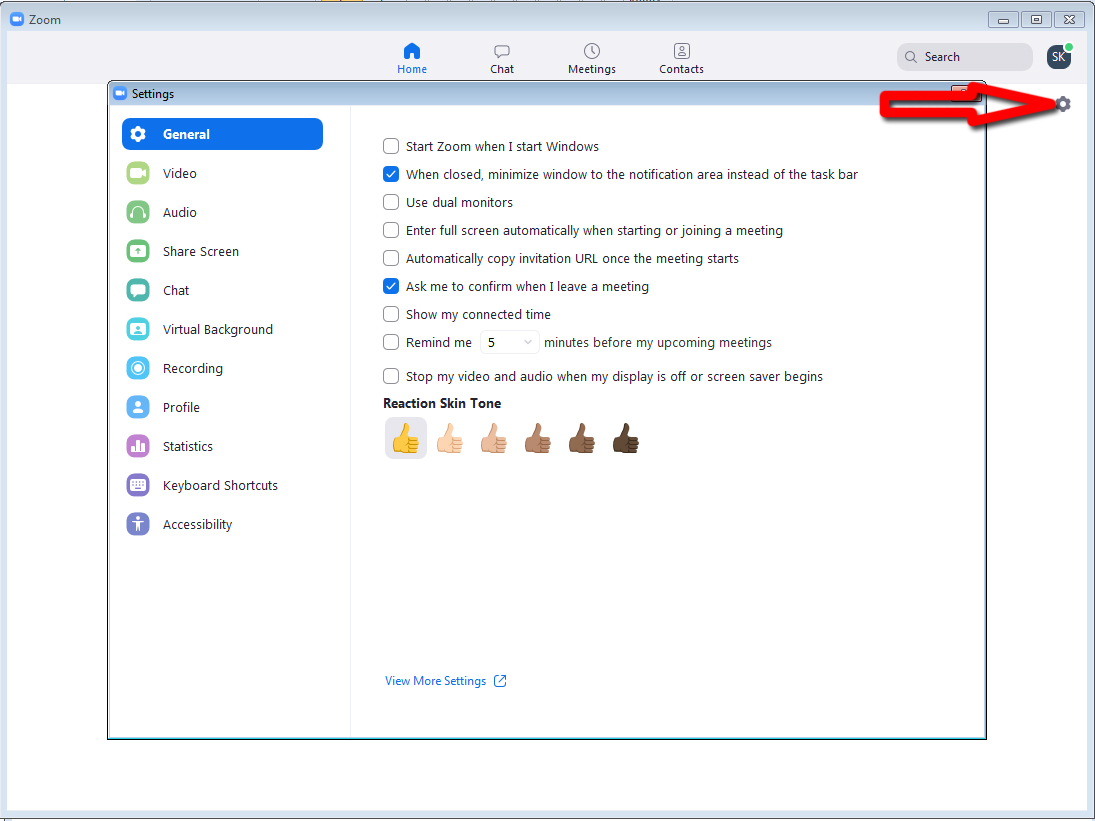Viewport: 1095px width, 821px height.
Task: Switch to Contacts tab label
Action: (682, 69)
